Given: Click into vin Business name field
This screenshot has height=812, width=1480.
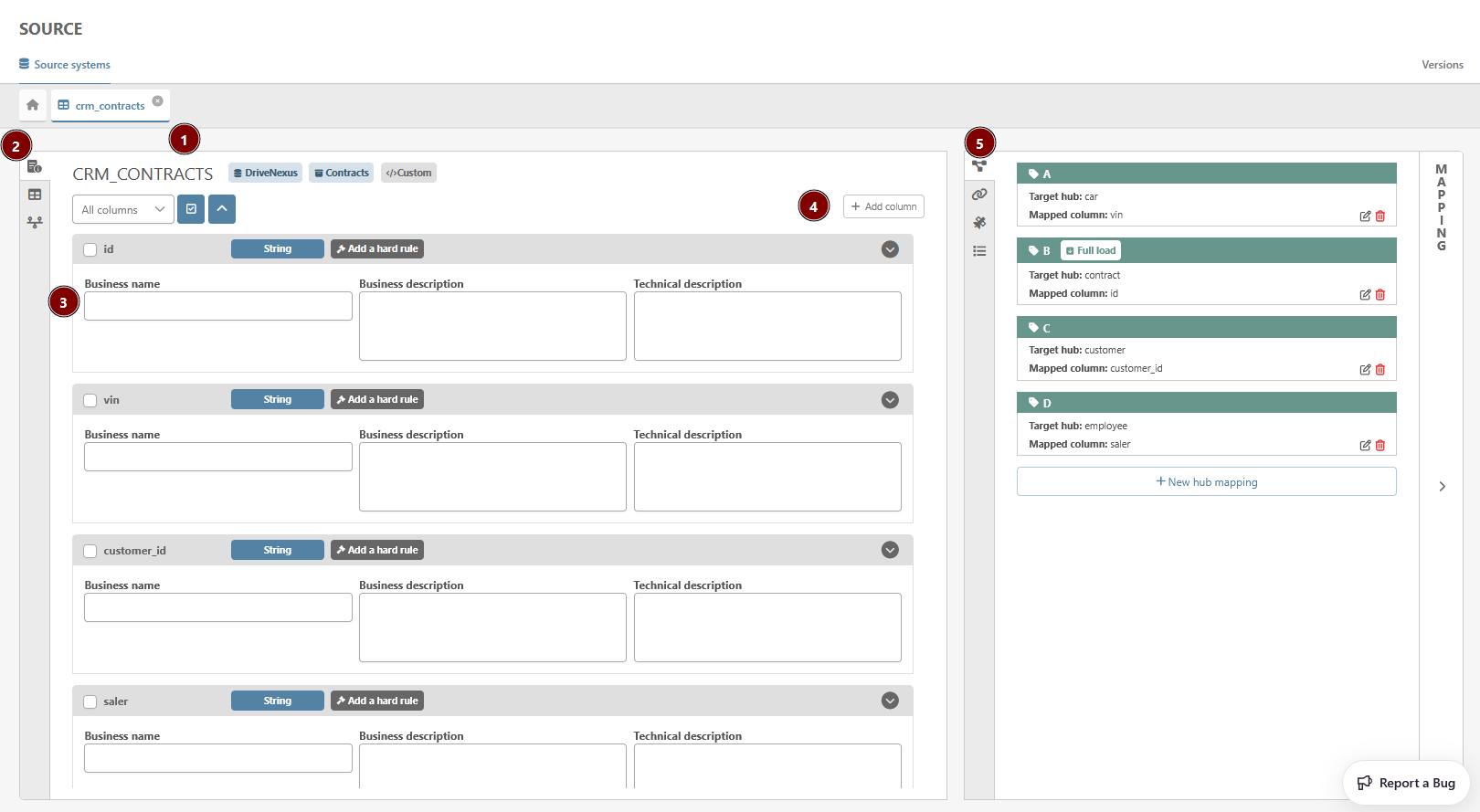Looking at the screenshot, I should 217,457.
